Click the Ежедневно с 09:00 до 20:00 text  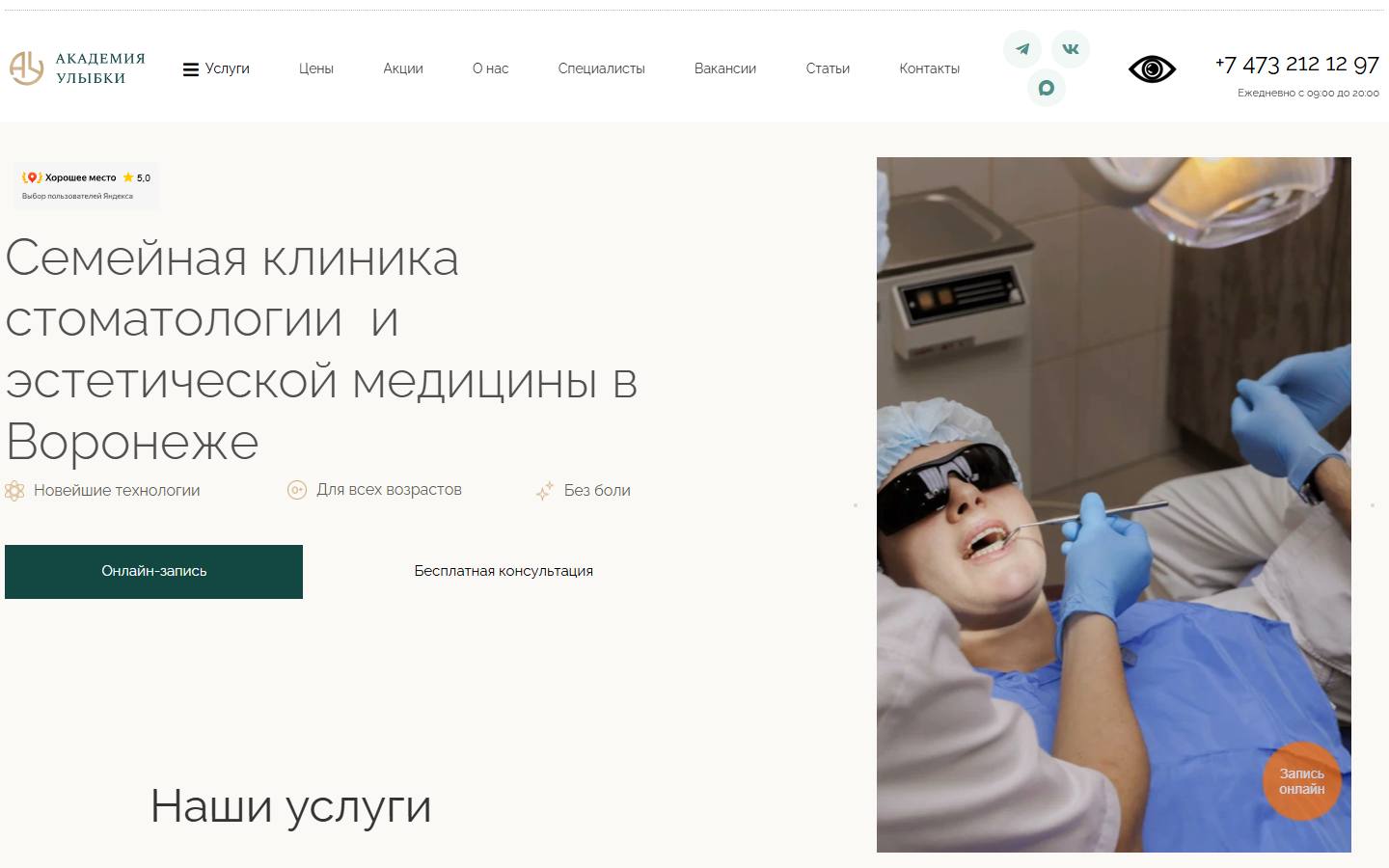(1308, 94)
